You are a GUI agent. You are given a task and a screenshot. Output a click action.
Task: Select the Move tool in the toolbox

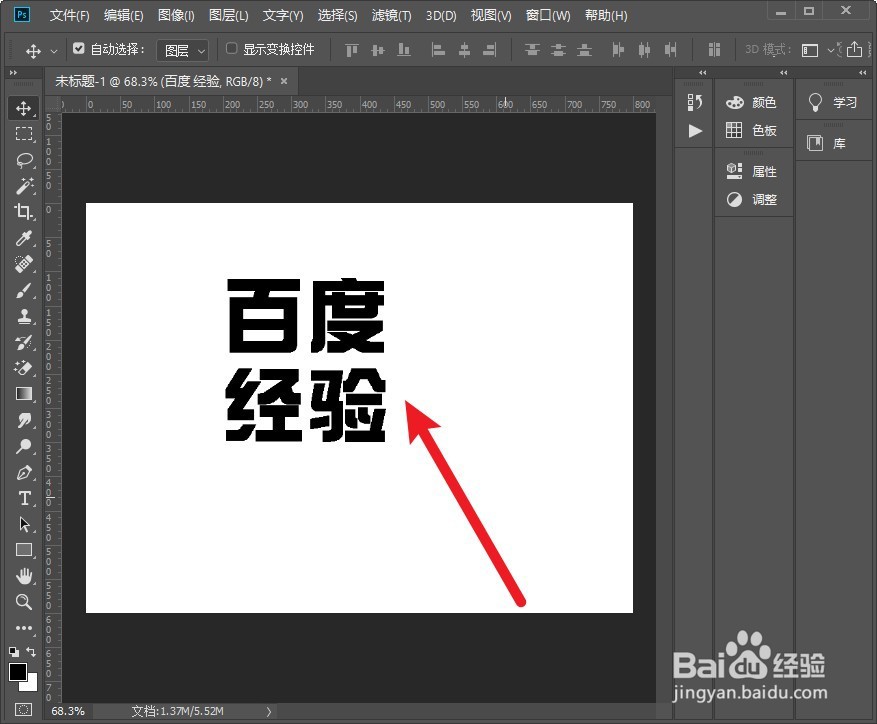(23, 108)
